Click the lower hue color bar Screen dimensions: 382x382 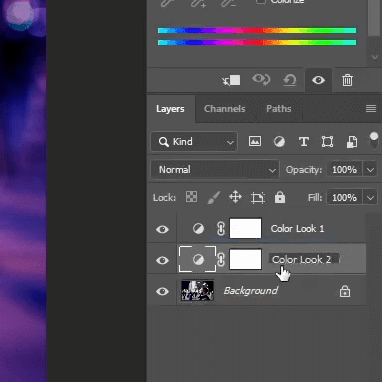pyautogui.click(x=257, y=42)
